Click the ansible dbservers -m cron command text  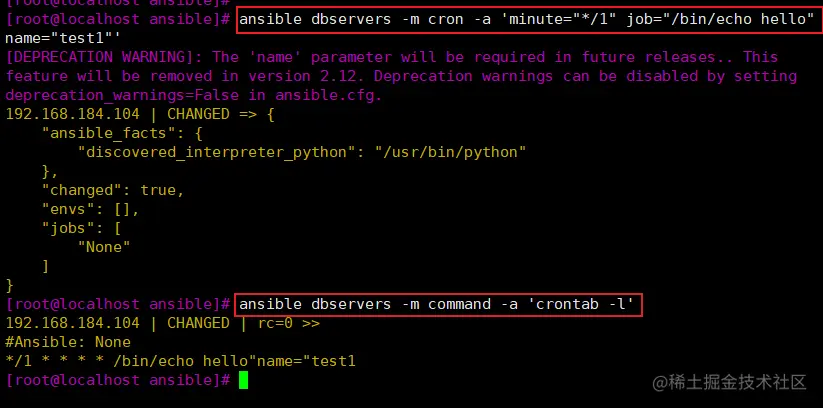click(526, 20)
